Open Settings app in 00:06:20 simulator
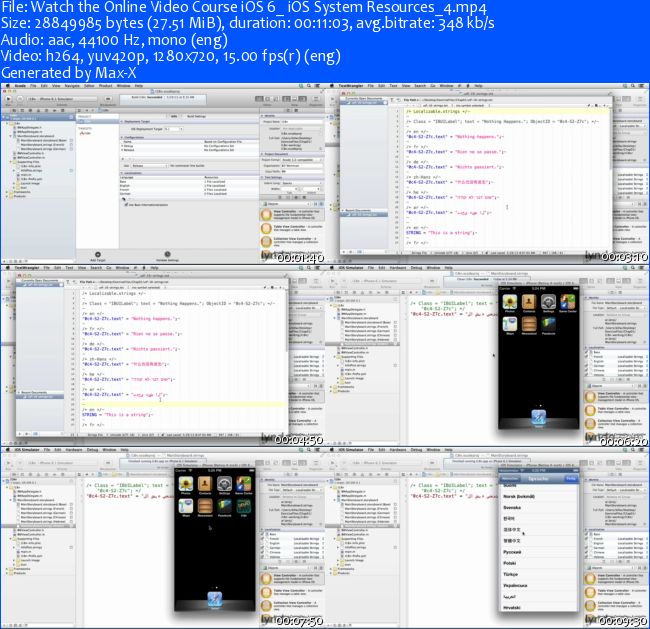The width and height of the screenshot is (650, 629). (x=548, y=302)
